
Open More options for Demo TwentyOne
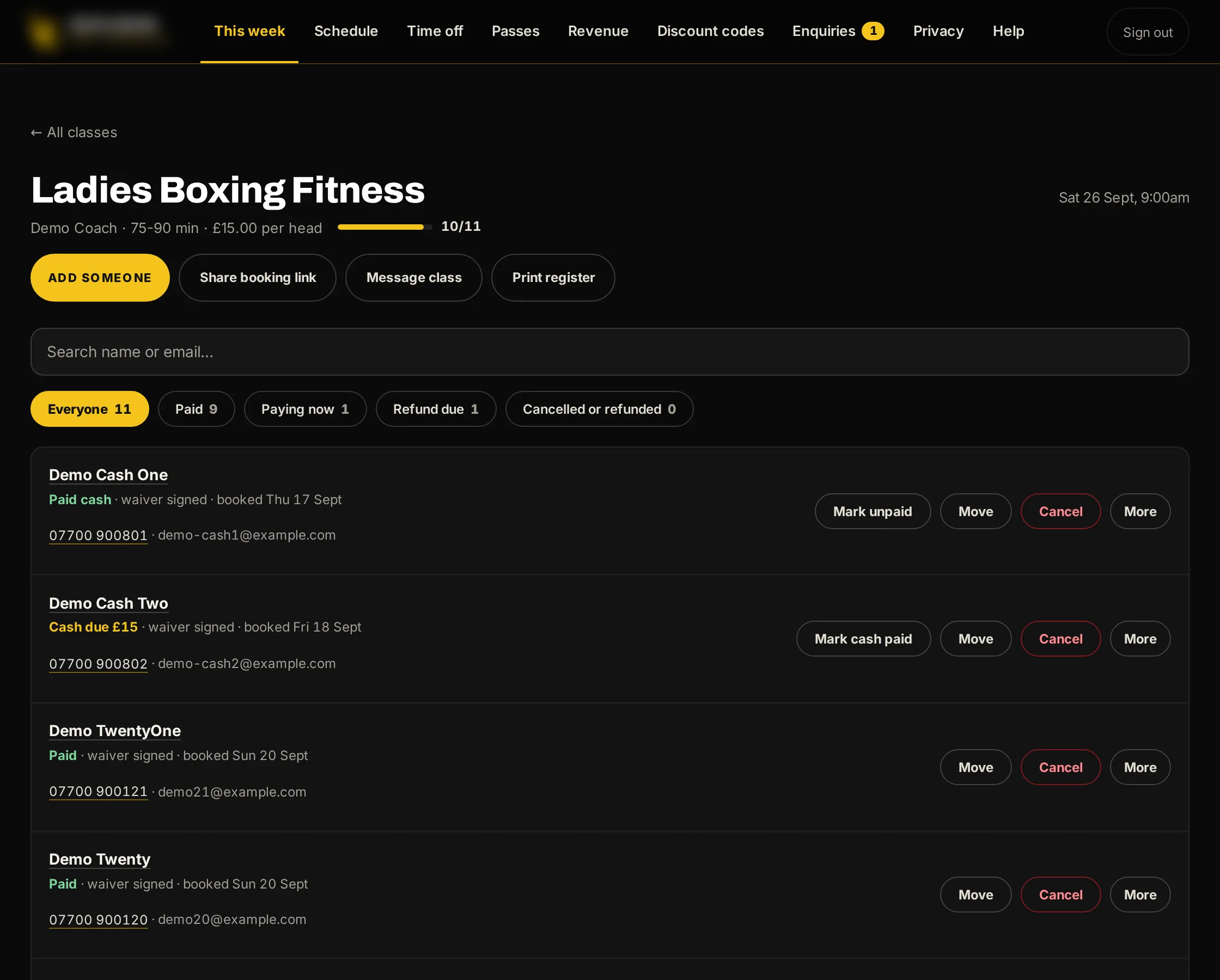tap(1139, 767)
